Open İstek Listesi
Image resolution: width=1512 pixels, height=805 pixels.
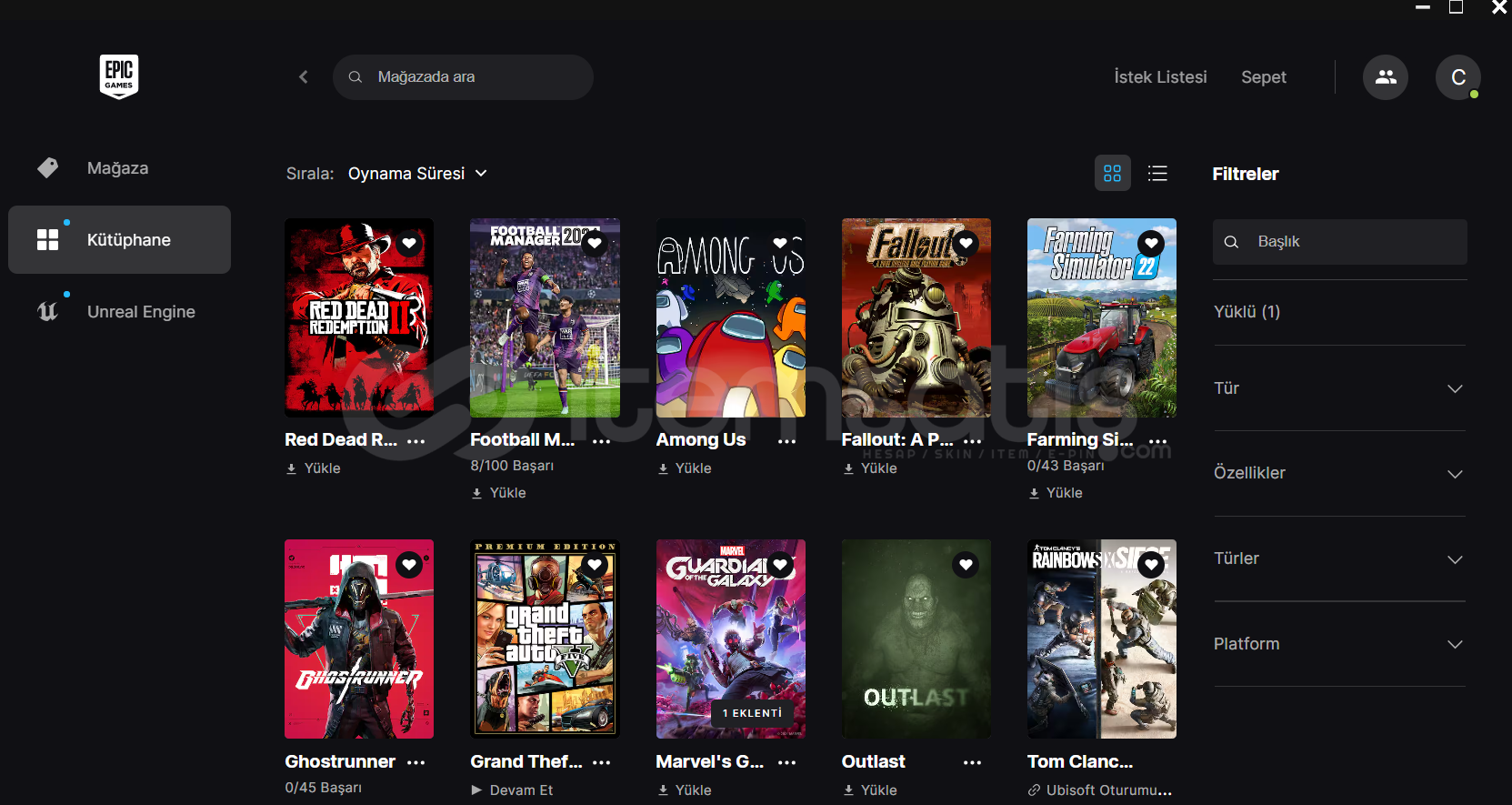point(1160,77)
